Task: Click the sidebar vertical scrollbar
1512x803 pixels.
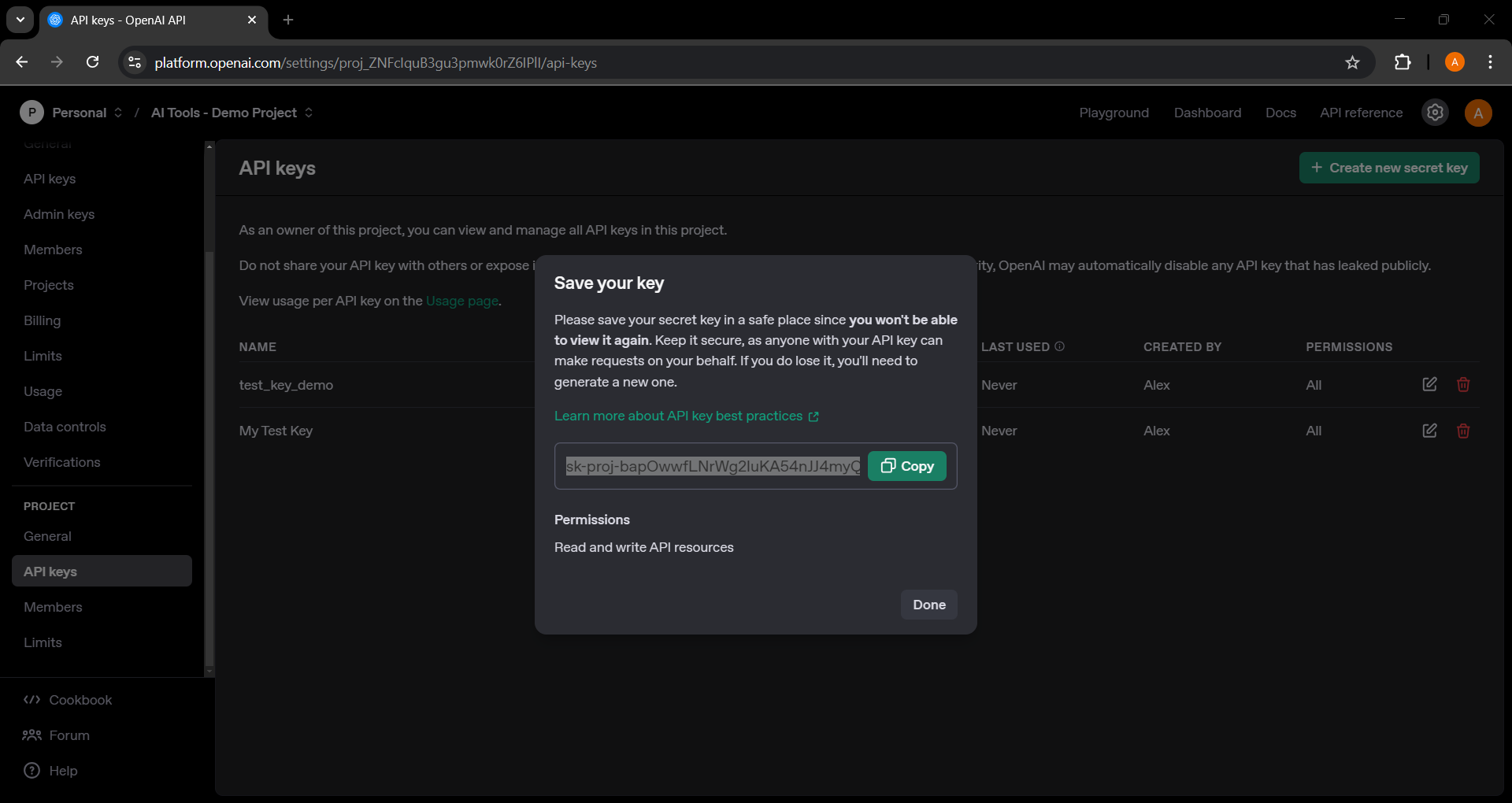Action: 209,457
